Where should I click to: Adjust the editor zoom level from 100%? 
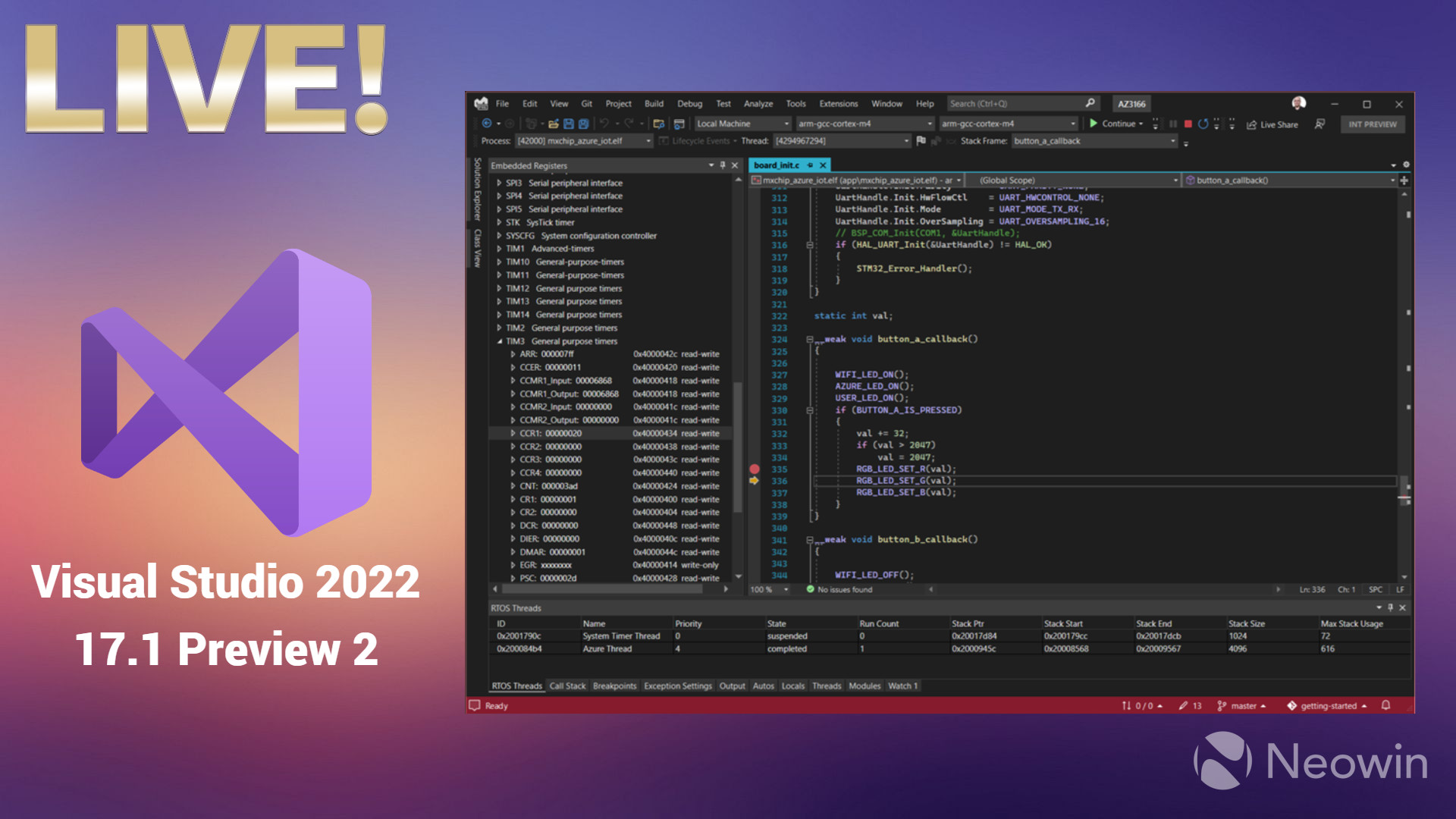(766, 590)
